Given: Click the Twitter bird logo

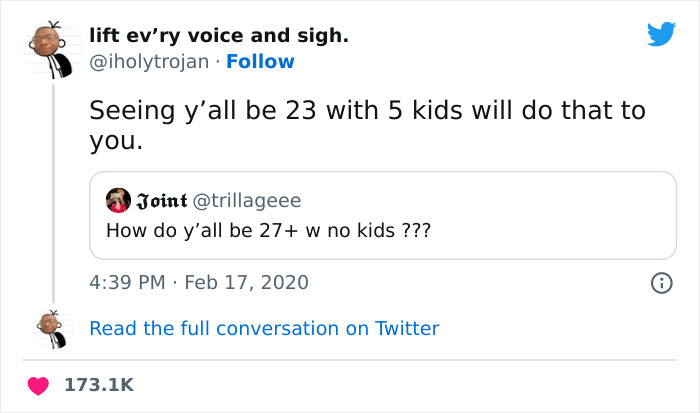Looking at the screenshot, I should [x=661, y=35].
